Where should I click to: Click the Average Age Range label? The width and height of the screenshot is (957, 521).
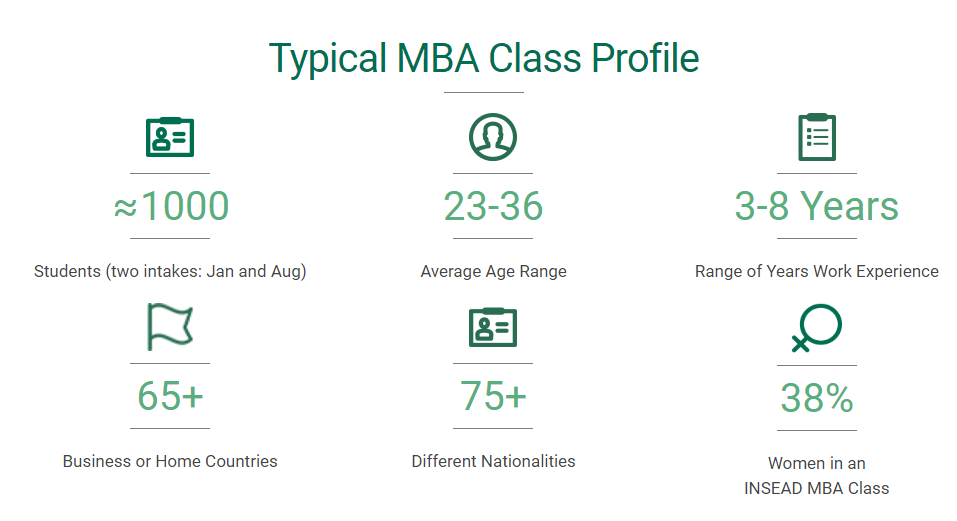click(x=493, y=271)
